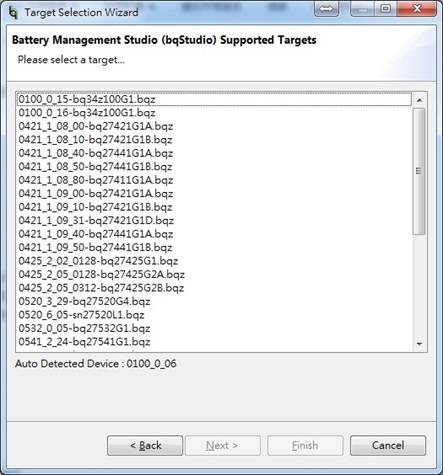This screenshot has width=443, height=475.
Task: Click the double-arrow button in title bar
Action: tap(326, 9)
